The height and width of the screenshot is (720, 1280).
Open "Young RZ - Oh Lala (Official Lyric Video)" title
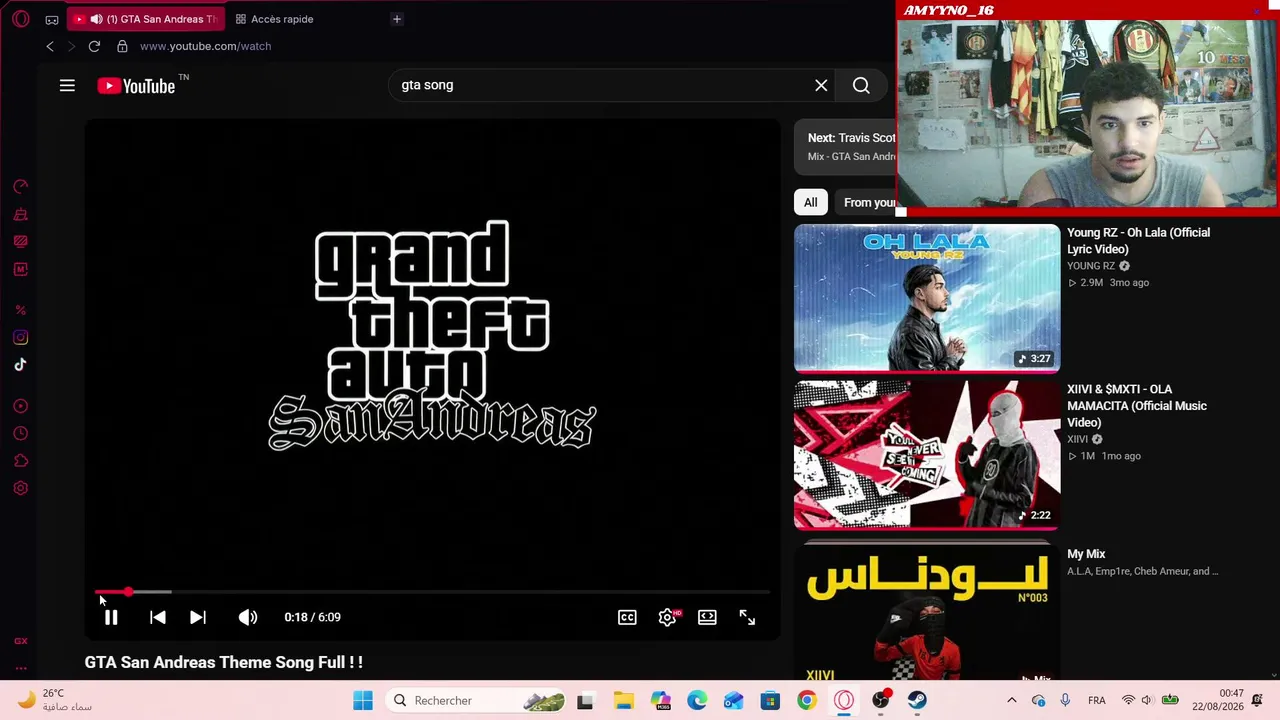coord(1138,241)
